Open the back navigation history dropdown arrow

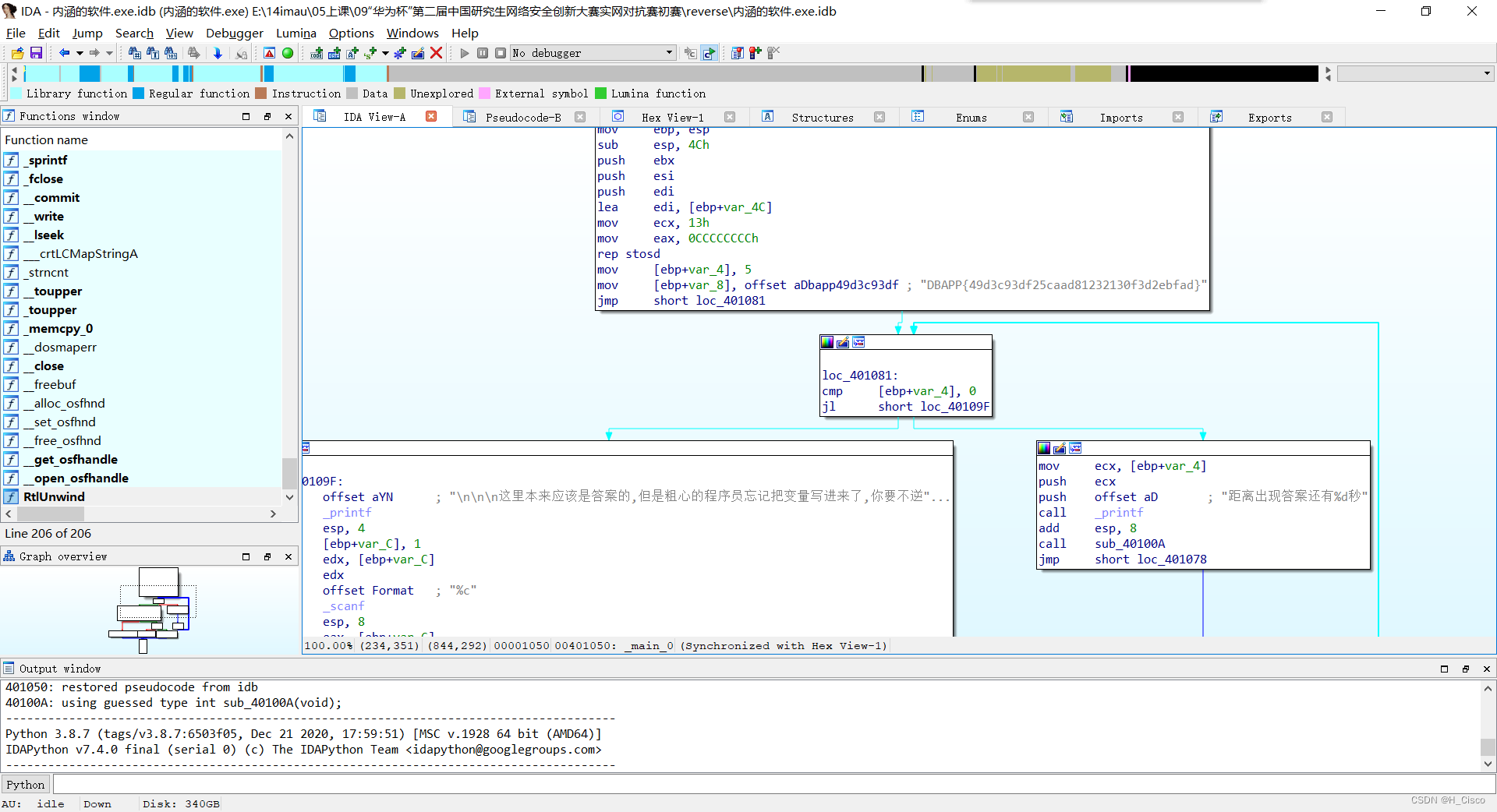(80, 53)
